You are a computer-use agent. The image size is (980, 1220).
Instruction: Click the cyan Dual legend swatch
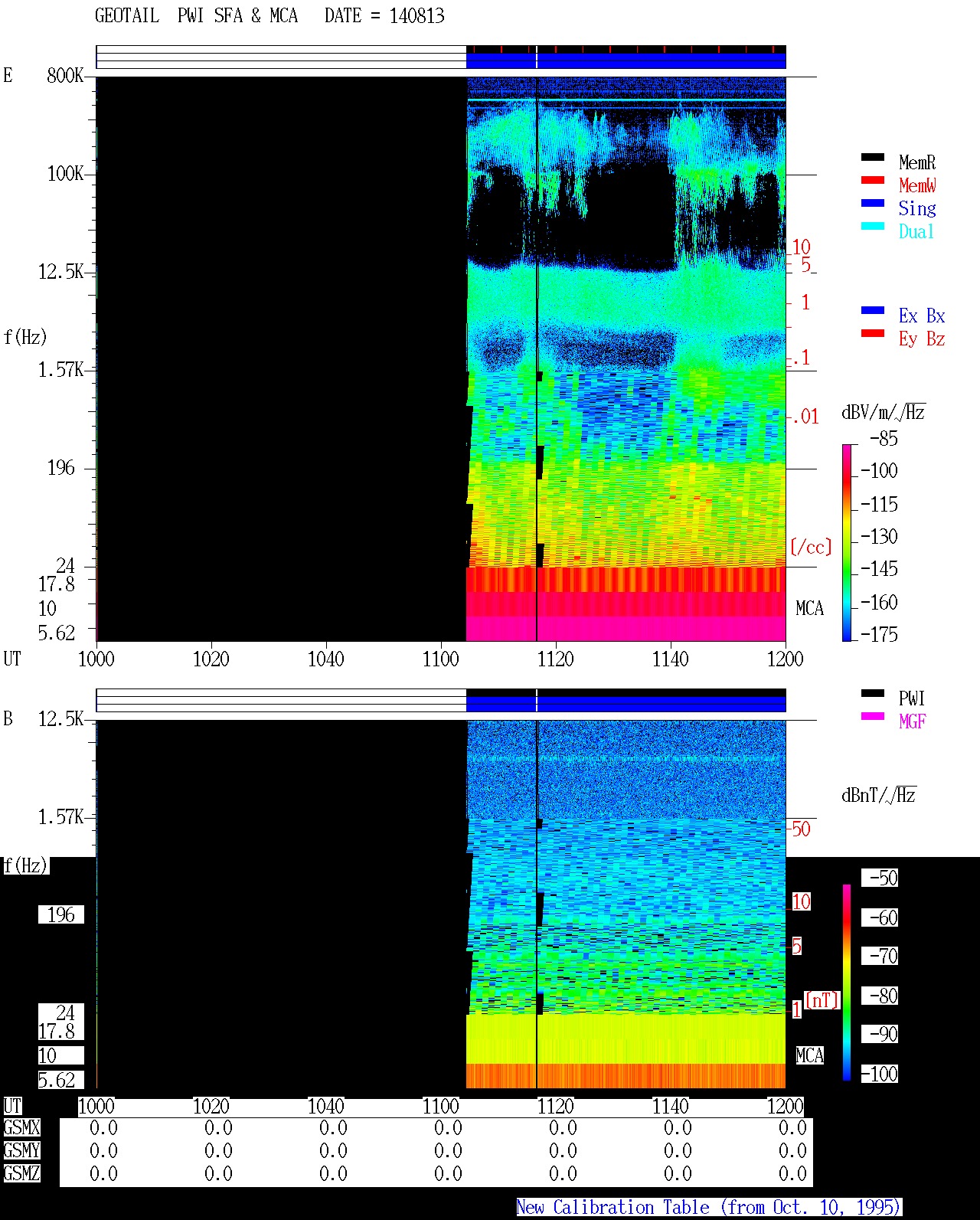873,227
